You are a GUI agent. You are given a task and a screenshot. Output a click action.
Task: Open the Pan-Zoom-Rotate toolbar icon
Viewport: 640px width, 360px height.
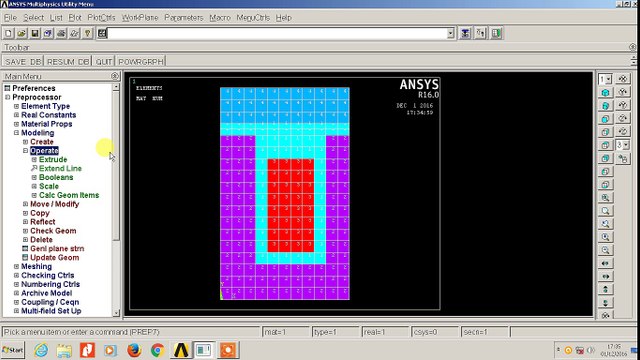(x=48, y=33)
